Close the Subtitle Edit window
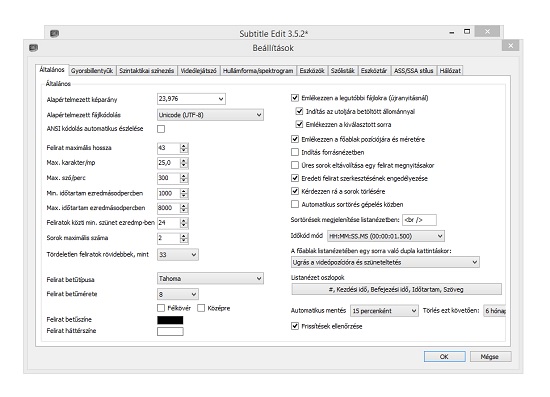 pos(487,32)
